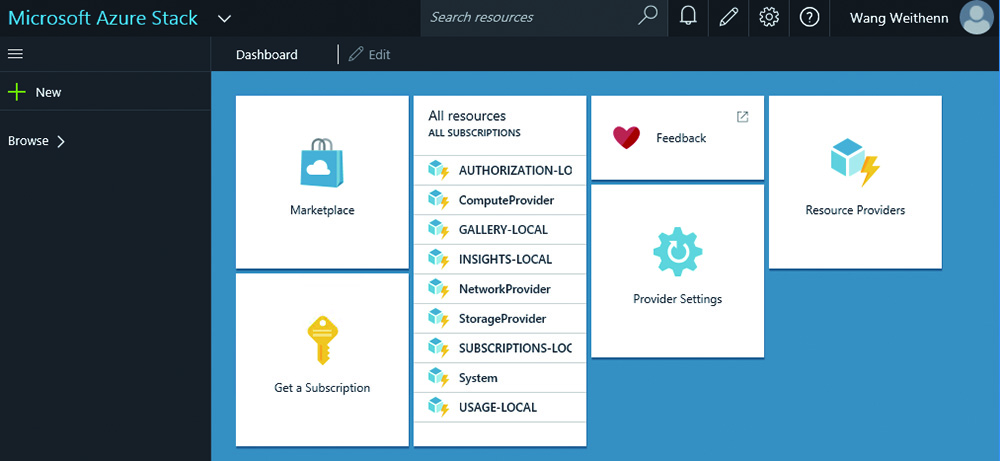Open the notifications bell icon

pos(688,17)
